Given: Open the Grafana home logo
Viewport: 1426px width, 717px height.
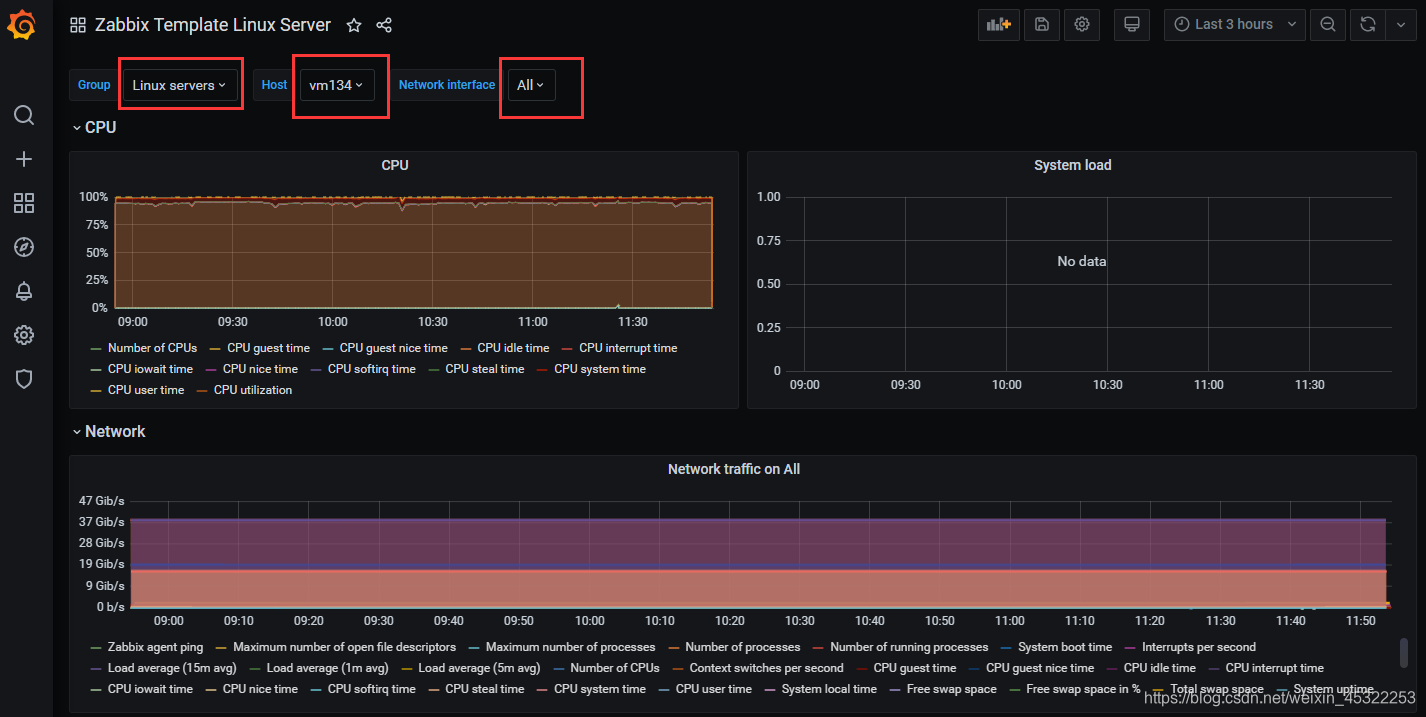Looking at the screenshot, I should [x=23, y=24].
